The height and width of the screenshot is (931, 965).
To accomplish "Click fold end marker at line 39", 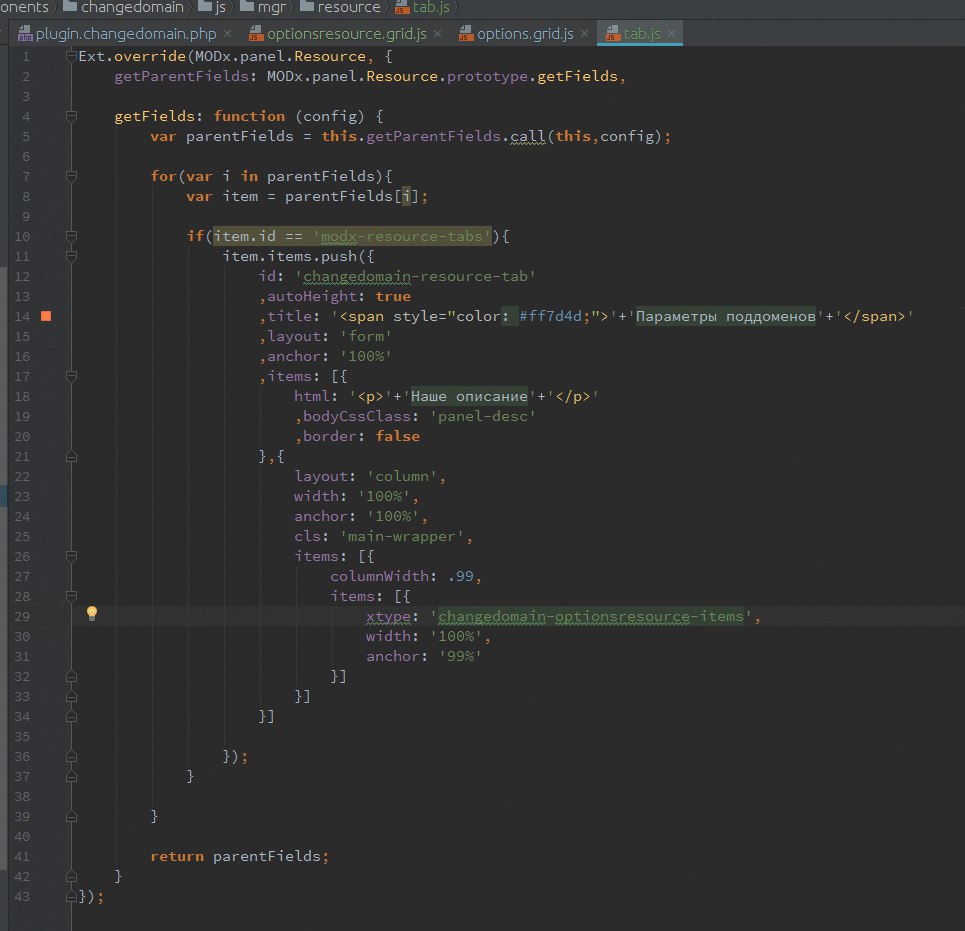I will point(71,817).
